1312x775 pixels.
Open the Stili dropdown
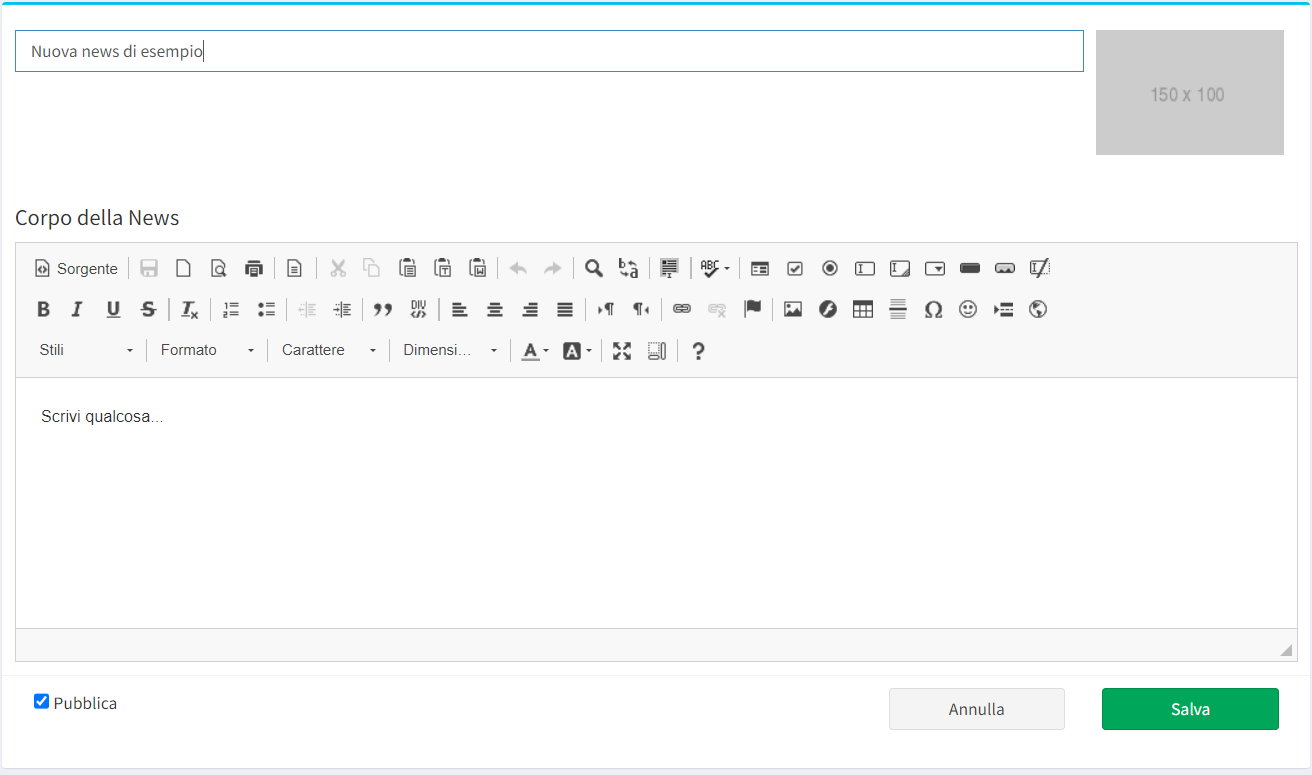86,351
